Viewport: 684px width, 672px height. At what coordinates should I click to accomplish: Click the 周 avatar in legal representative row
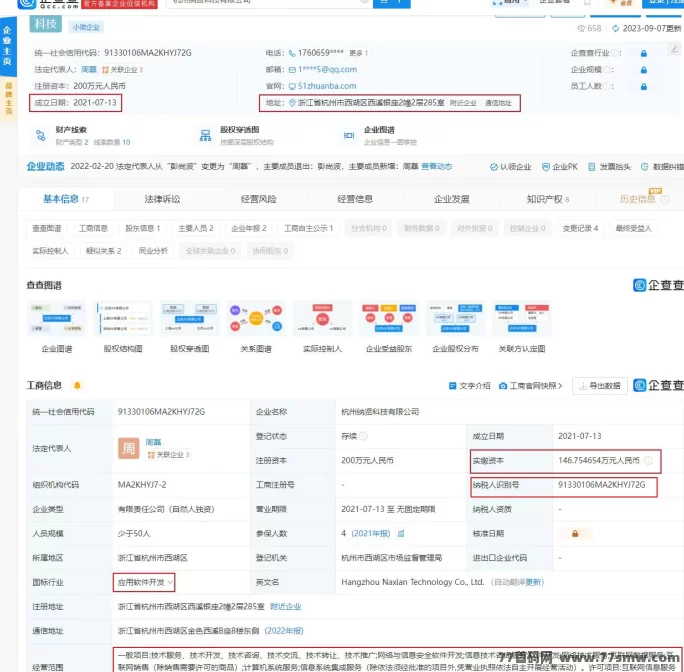[x=129, y=448]
